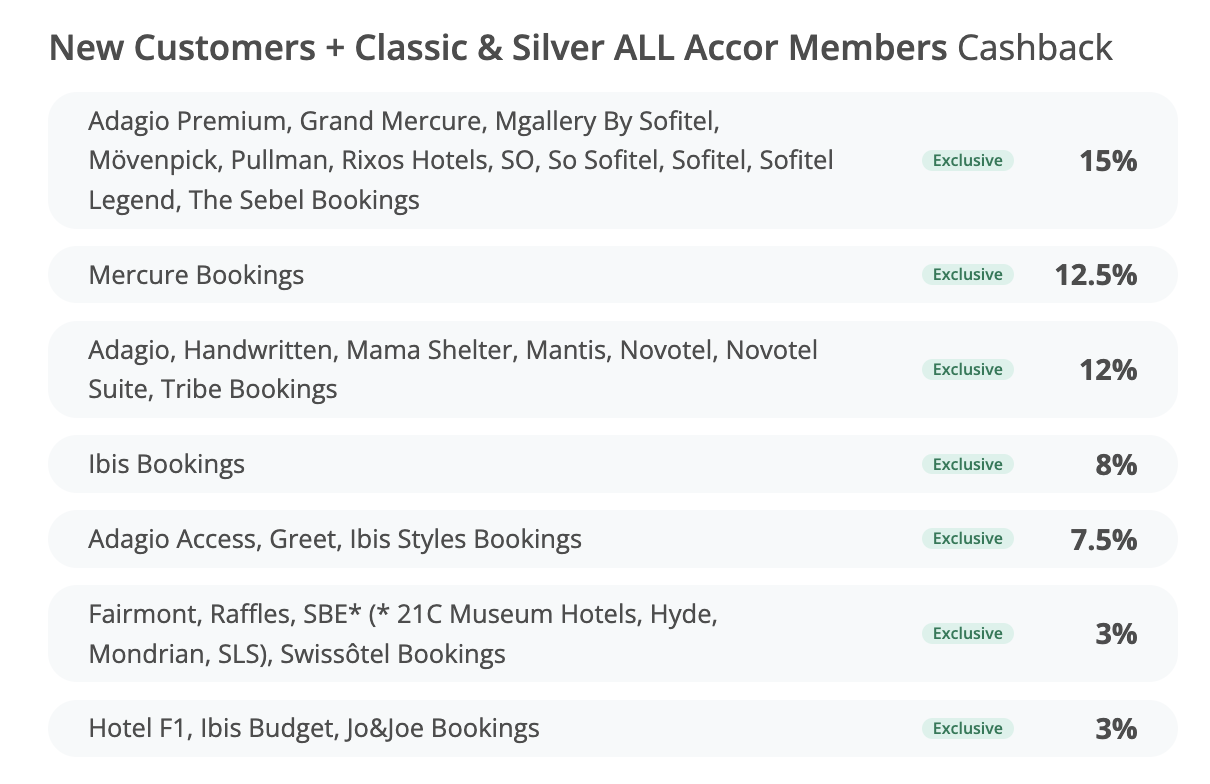Click the New Customers cashback heading
This screenshot has width=1210, height=784.
(x=580, y=47)
